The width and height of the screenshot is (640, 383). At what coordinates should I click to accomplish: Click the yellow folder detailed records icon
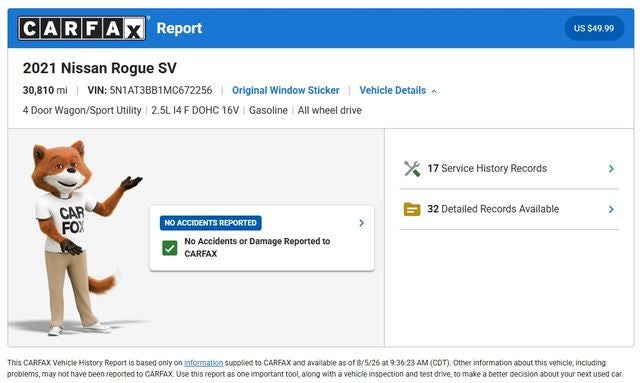[412, 209]
